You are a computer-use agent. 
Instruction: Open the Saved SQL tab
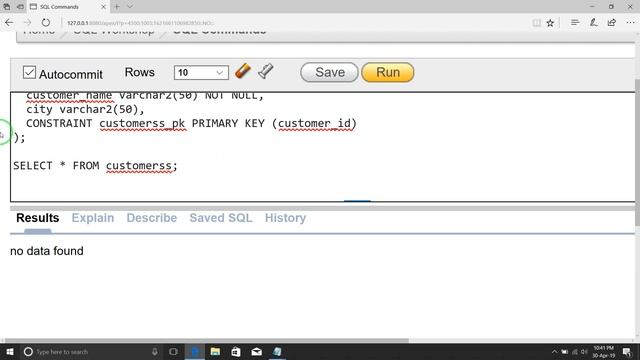click(220, 218)
